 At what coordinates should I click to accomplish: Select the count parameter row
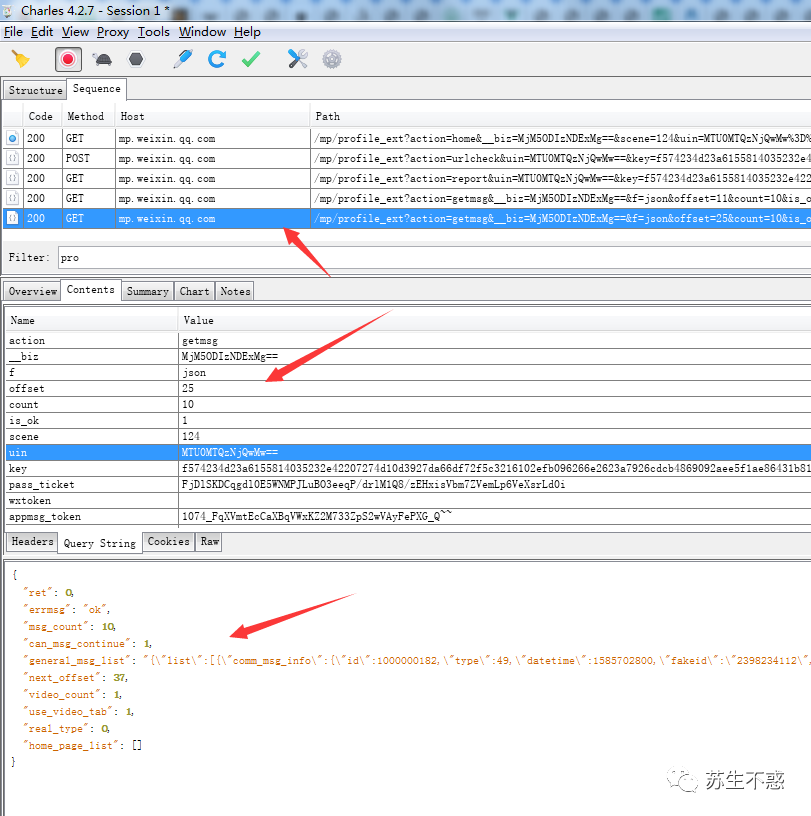pos(408,405)
